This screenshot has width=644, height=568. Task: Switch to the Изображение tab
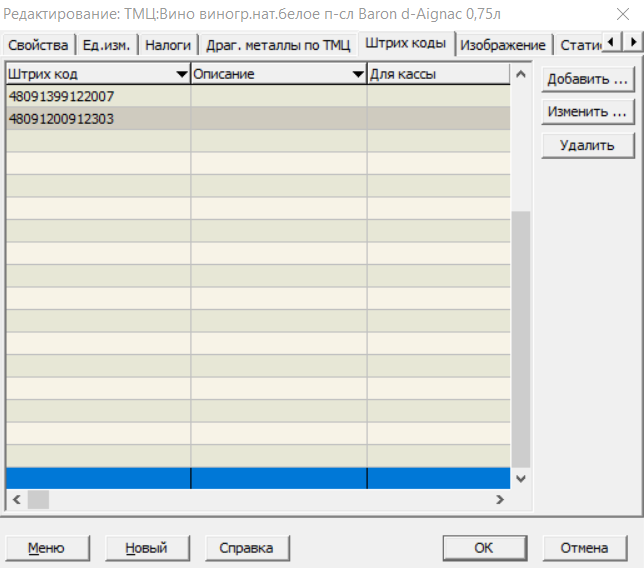[503, 45]
